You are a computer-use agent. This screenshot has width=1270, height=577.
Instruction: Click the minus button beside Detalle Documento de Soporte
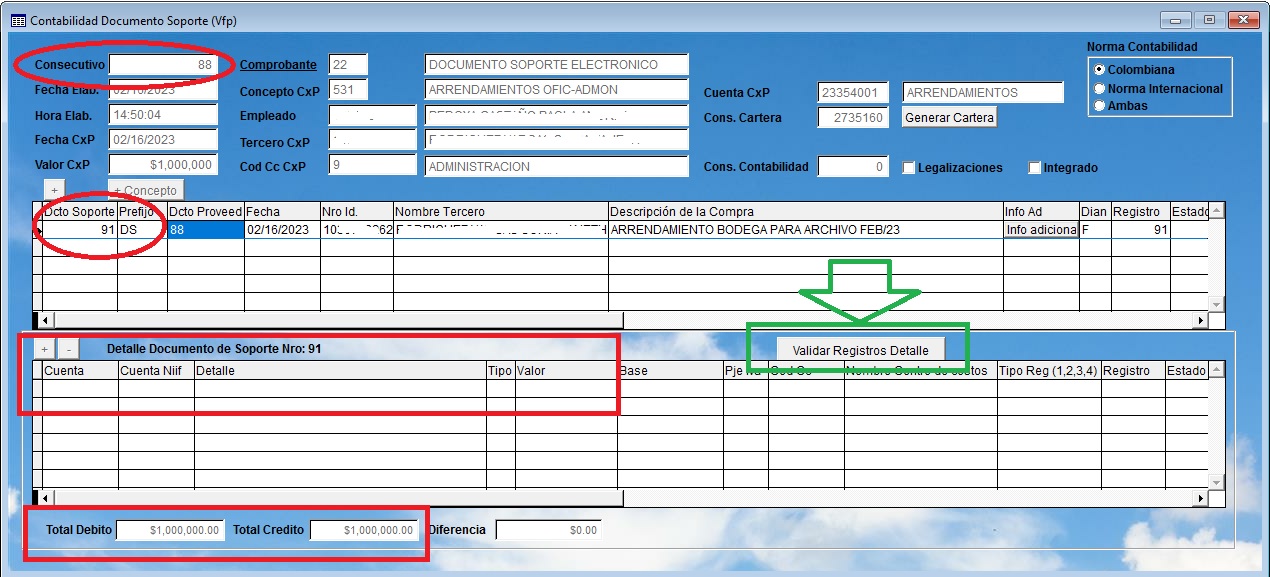[67, 349]
